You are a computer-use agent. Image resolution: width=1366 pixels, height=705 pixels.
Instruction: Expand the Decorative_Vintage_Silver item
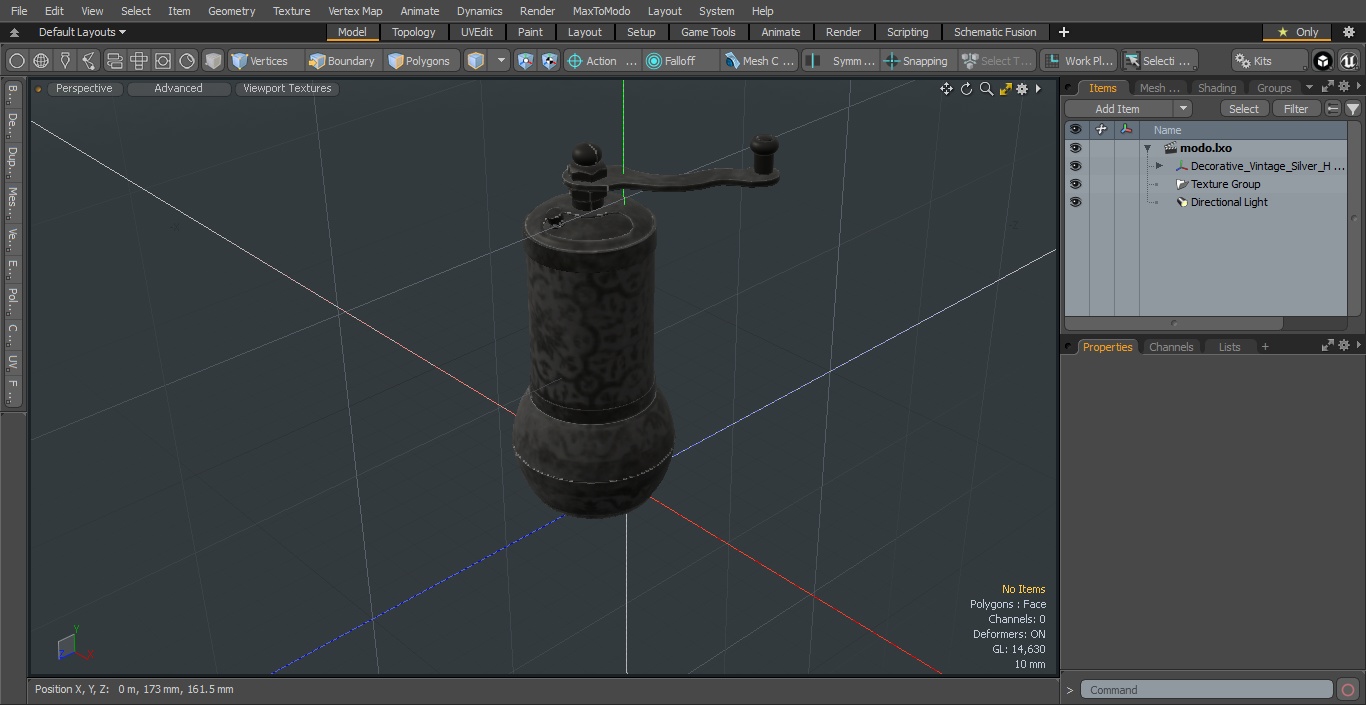pos(1159,166)
